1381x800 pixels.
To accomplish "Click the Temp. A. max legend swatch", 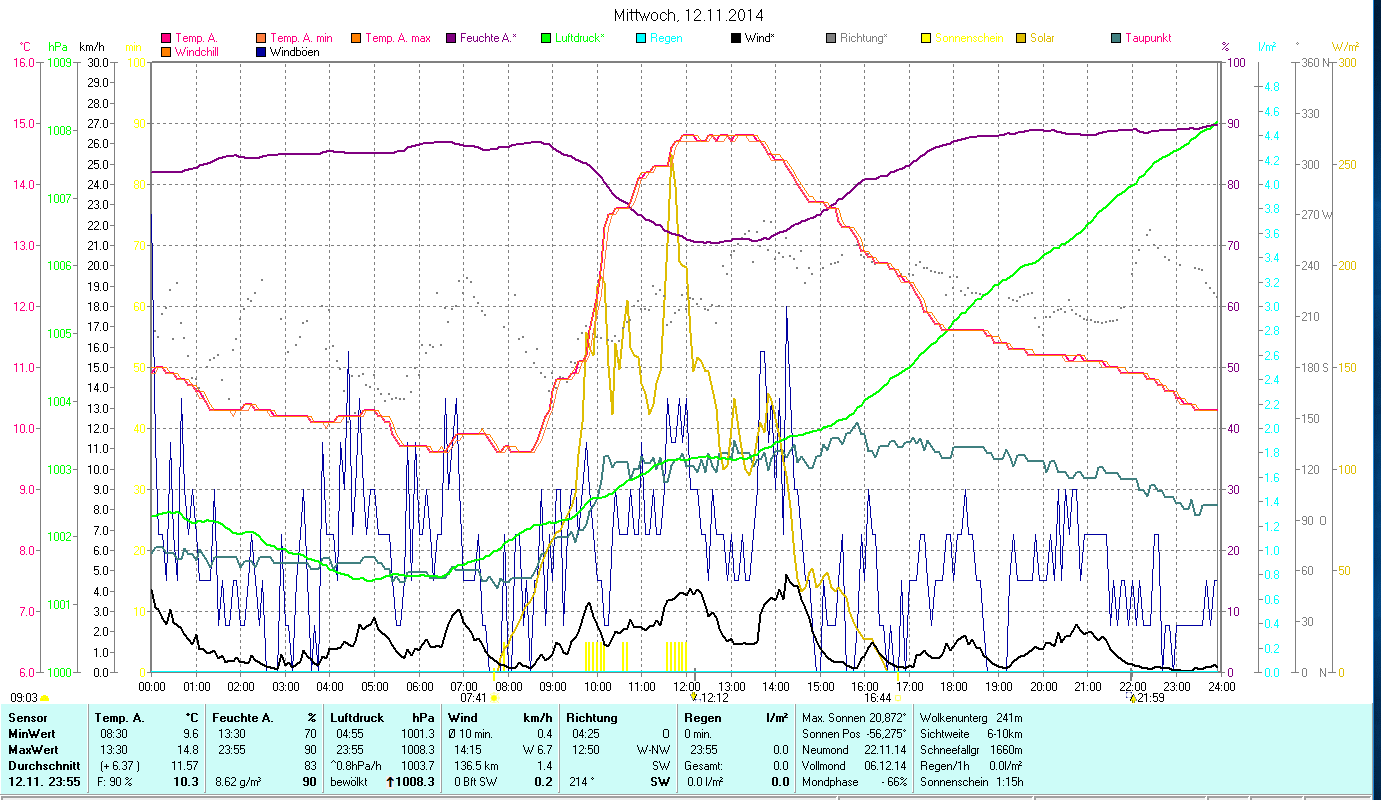I will (x=355, y=39).
